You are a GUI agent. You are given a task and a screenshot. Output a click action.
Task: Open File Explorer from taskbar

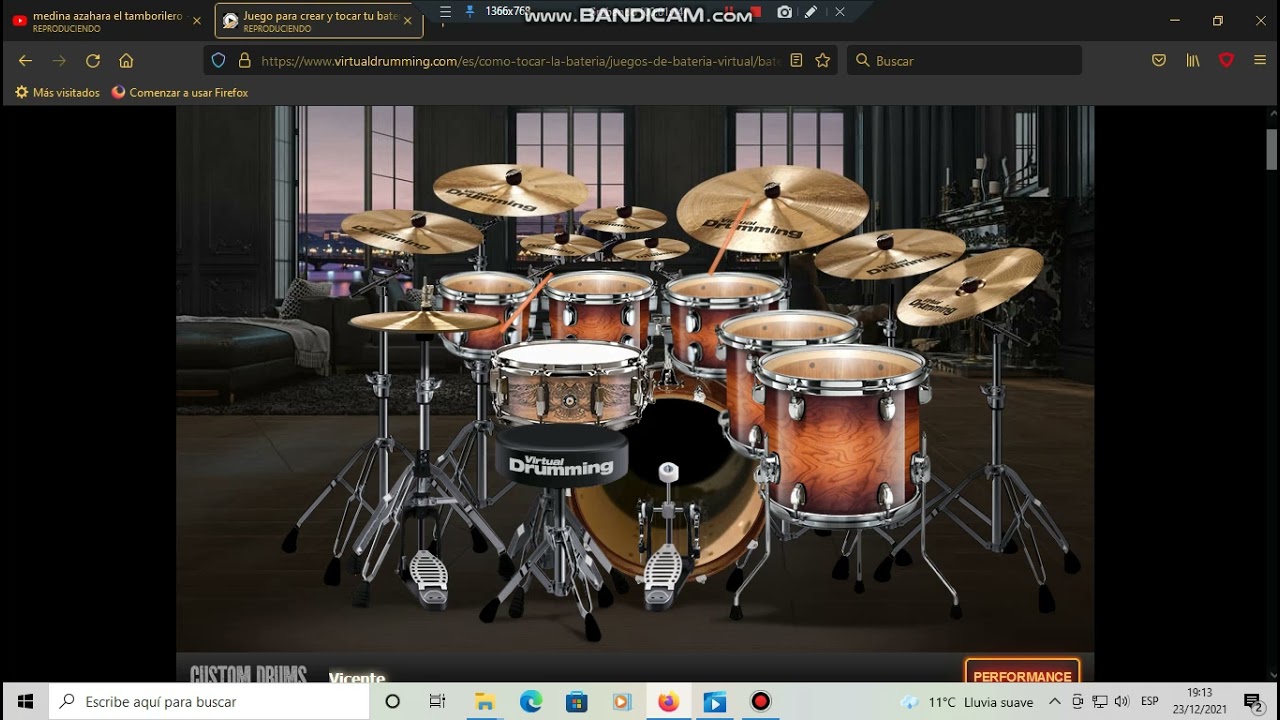click(x=485, y=702)
